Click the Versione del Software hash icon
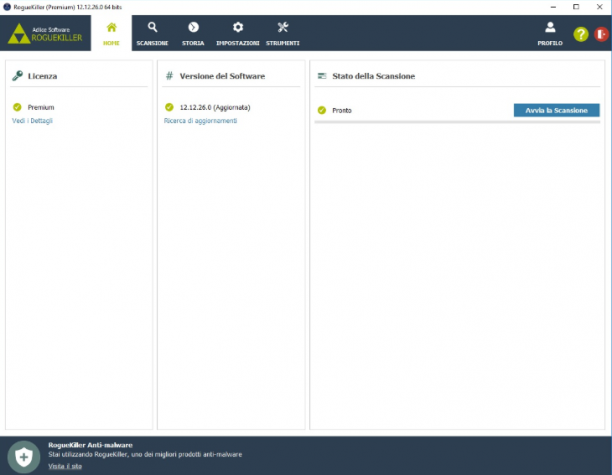Screen dimensions: 612x475 coord(169,76)
